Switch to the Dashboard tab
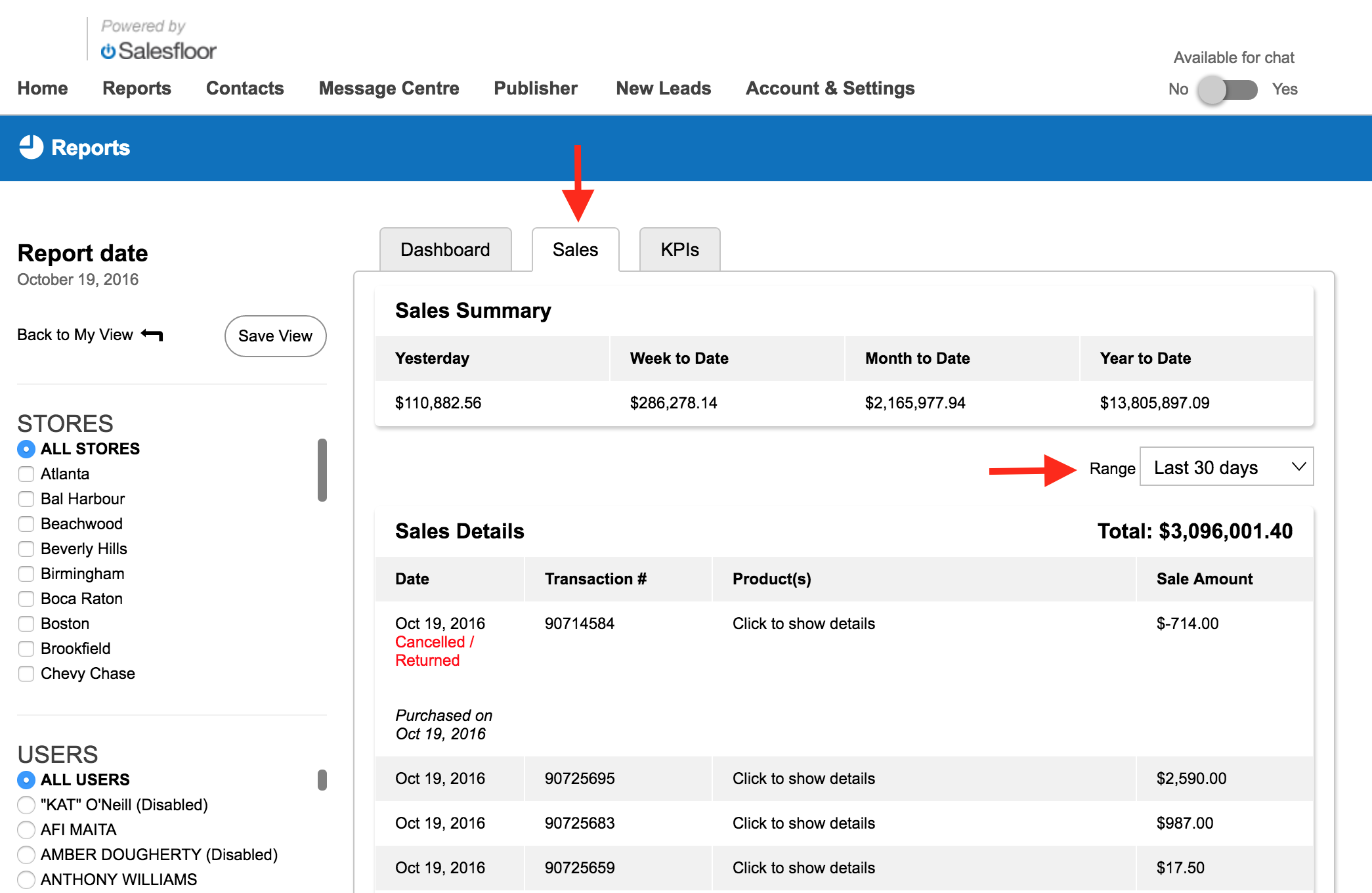 click(x=445, y=250)
